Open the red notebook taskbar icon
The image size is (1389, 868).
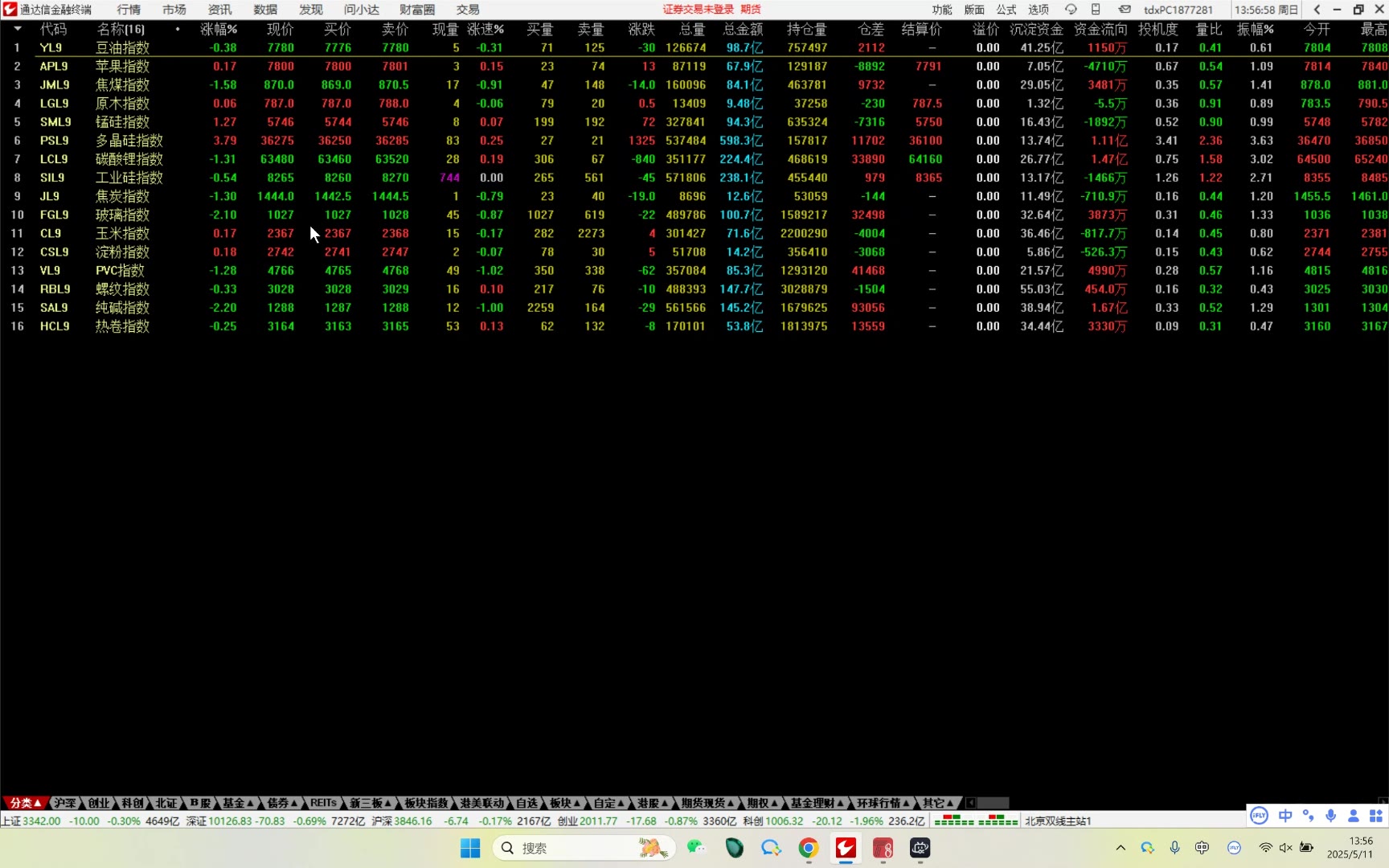click(x=883, y=848)
